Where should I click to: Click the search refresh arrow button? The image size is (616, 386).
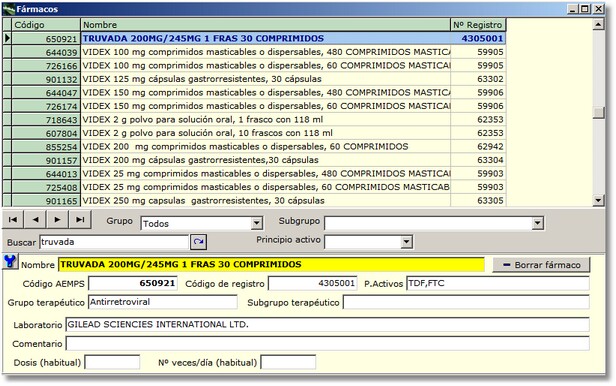[x=198, y=242]
